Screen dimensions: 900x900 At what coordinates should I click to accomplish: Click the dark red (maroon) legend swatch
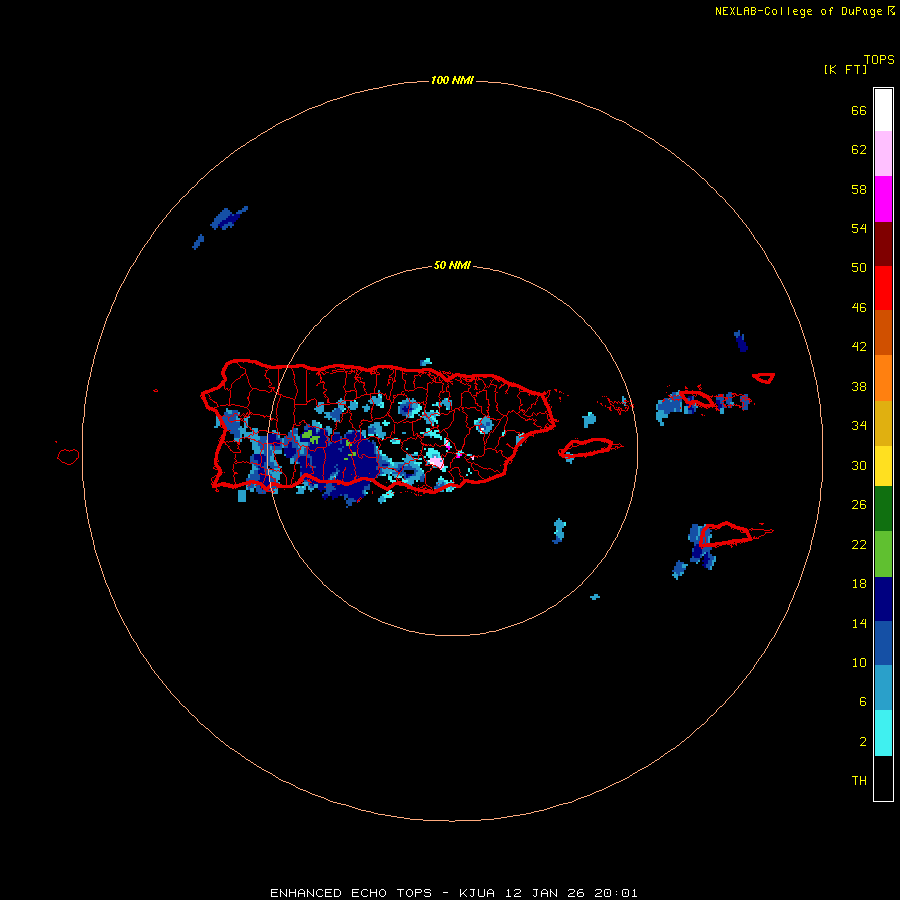pos(883,244)
